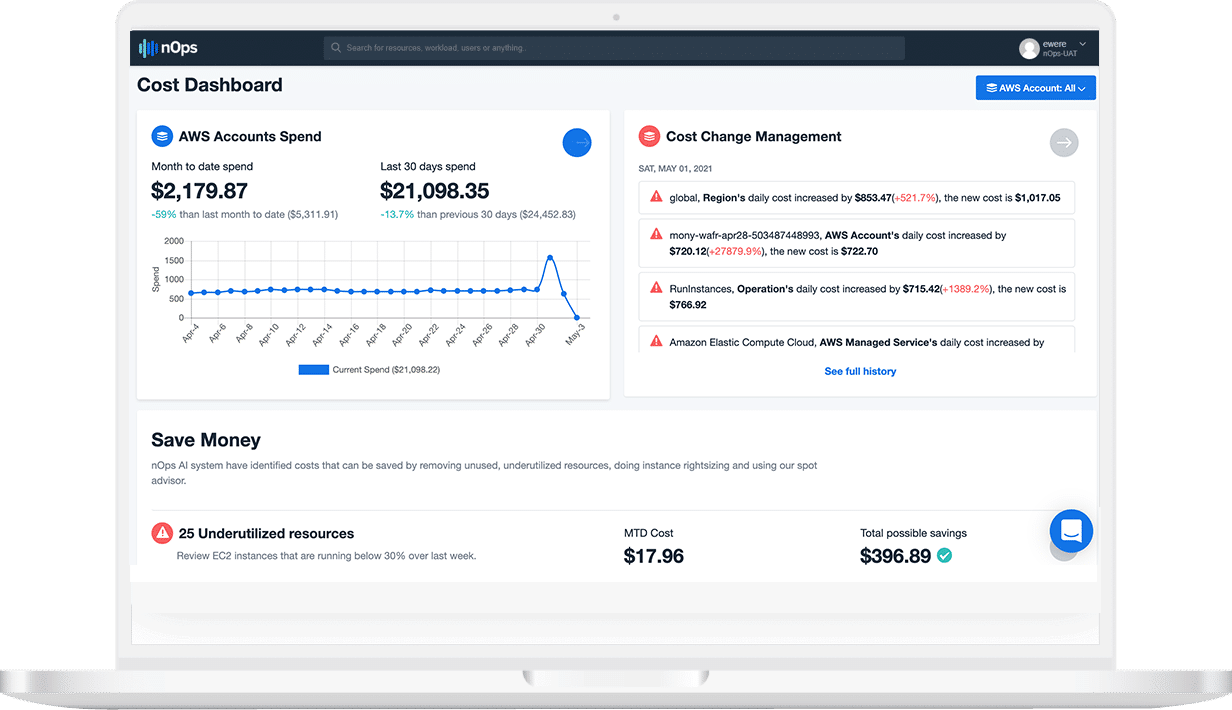The height and width of the screenshot is (710, 1232).
Task: Click the Apr-30 spike point on chart
Action: coord(550,257)
